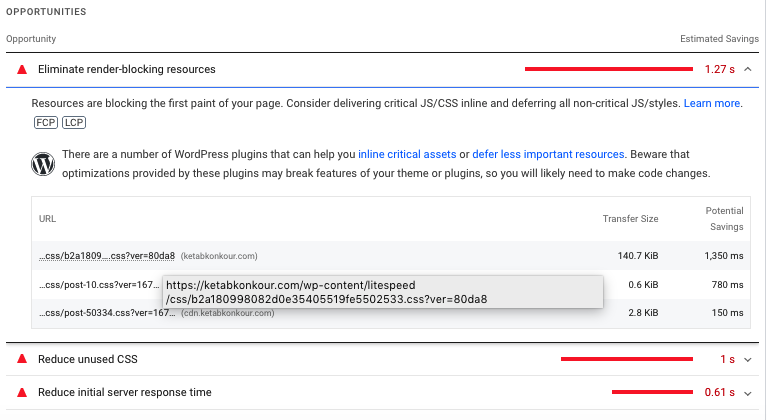The height and width of the screenshot is (420, 767).
Task: Click the Transfer Size column header
Action: (x=630, y=219)
